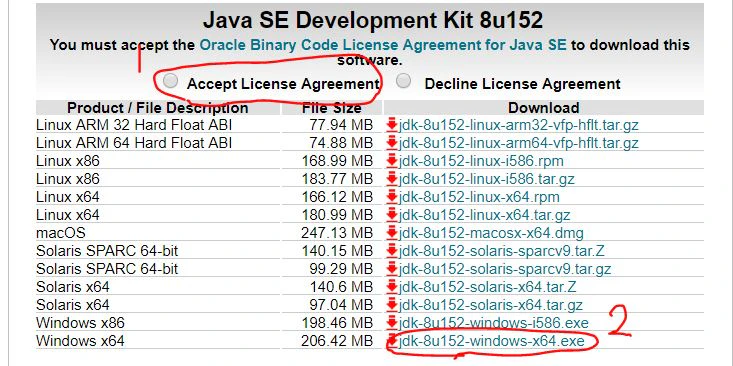Viewport: 733px width, 366px height.
Task: Download jdk-8u152-solaris-x64.tar.gz file
Action: tap(490, 305)
